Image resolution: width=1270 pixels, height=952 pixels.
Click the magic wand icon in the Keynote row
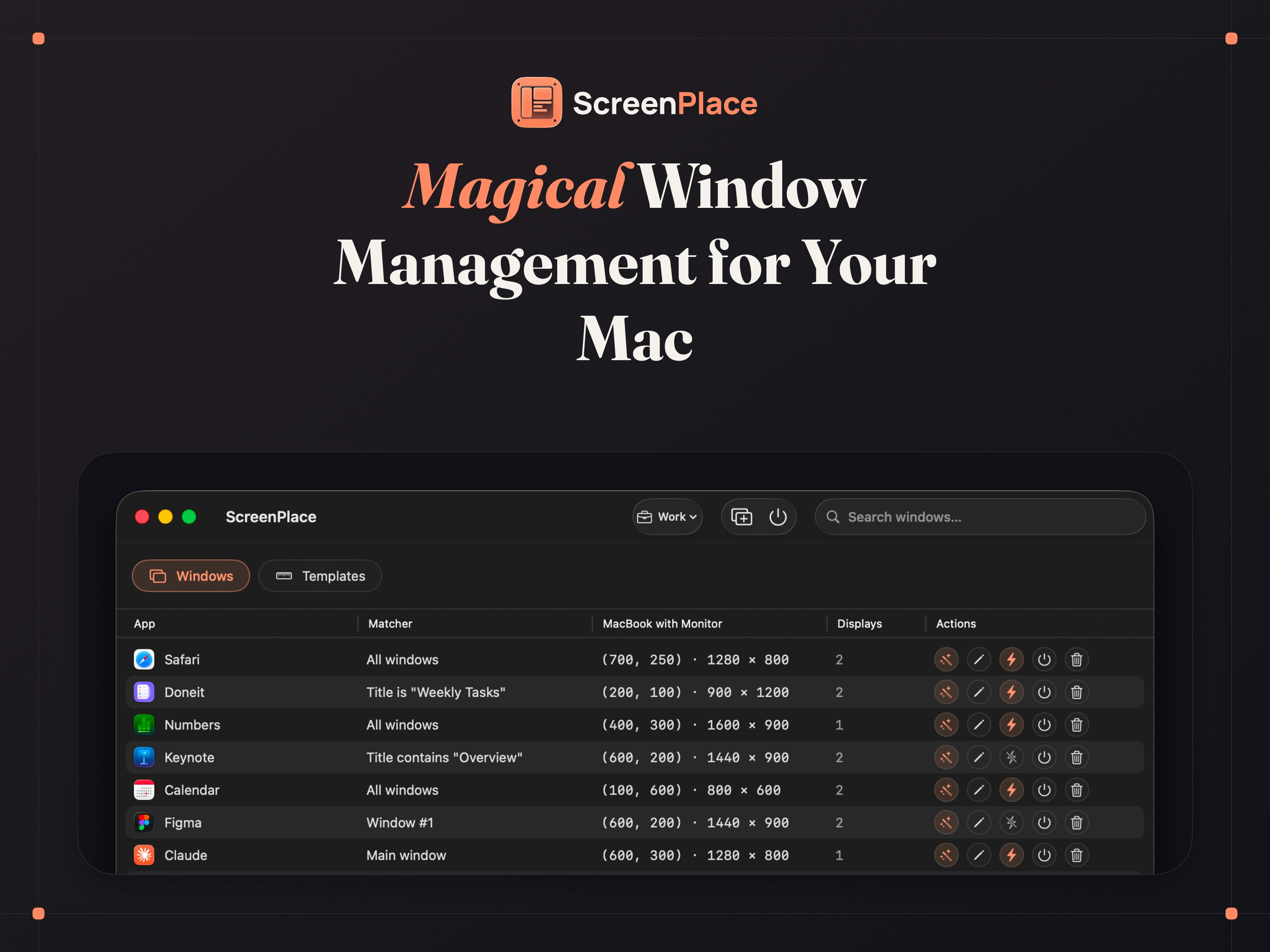click(946, 758)
